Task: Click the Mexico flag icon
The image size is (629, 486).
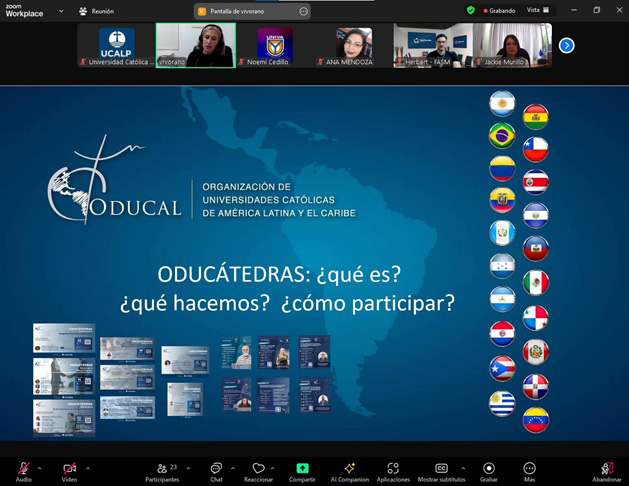Action: [x=536, y=282]
